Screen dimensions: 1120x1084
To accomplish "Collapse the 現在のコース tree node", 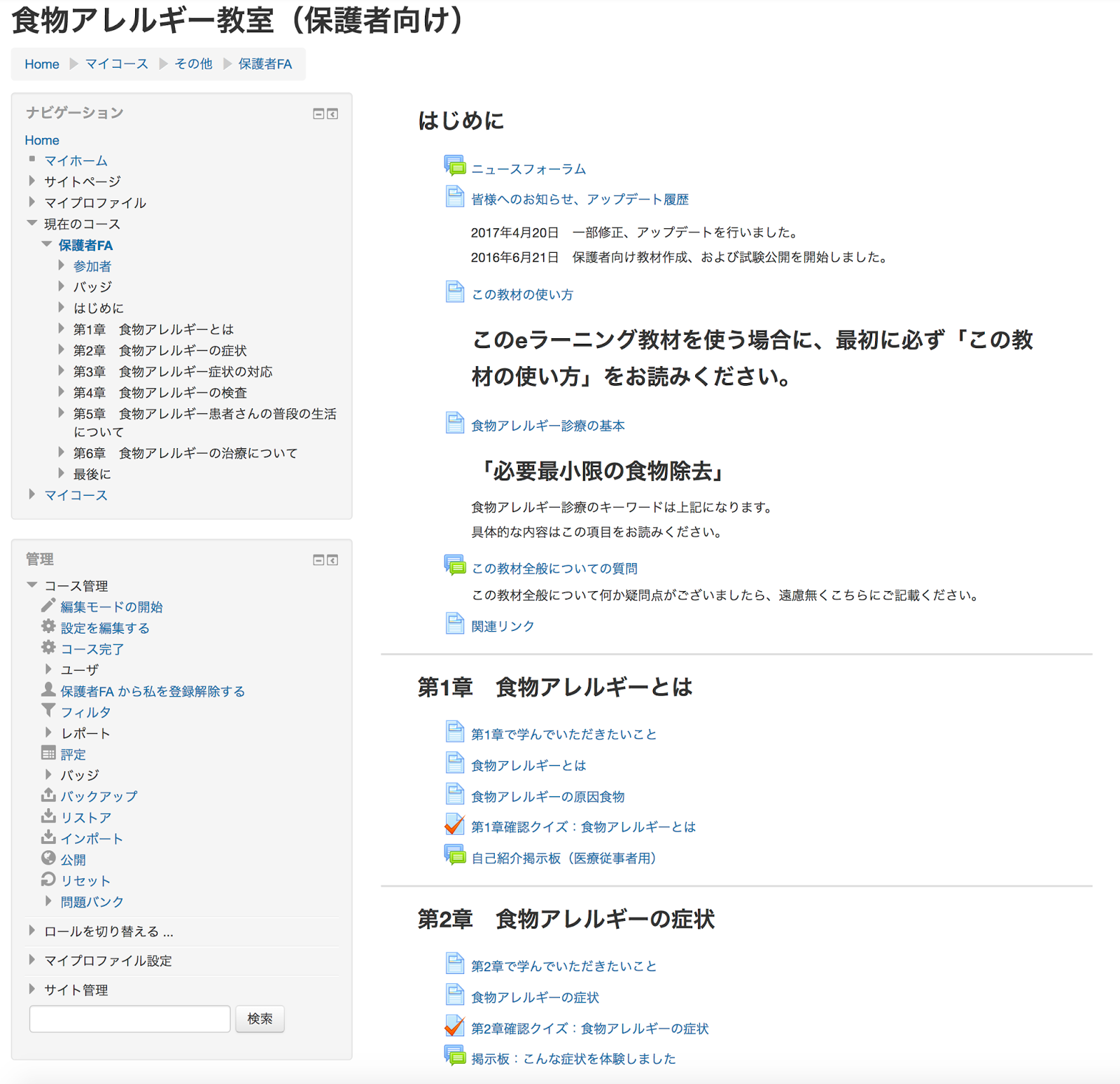I will [x=32, y=223].
